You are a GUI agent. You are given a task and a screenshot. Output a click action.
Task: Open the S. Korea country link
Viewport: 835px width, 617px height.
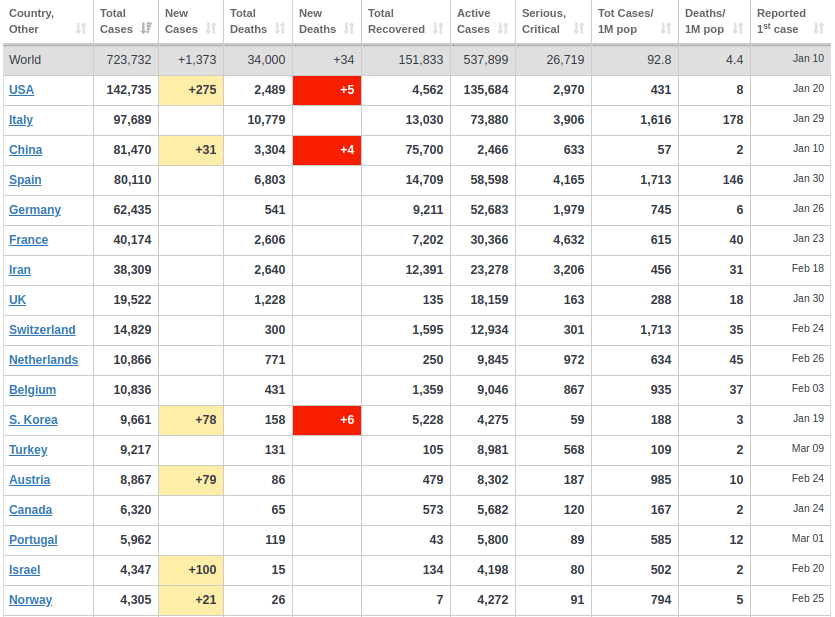tap(33, 420)
